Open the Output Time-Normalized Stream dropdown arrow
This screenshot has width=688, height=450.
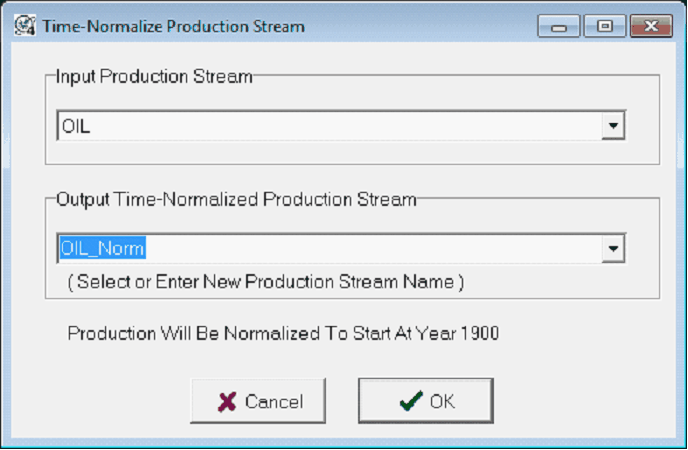click(612, 248)
